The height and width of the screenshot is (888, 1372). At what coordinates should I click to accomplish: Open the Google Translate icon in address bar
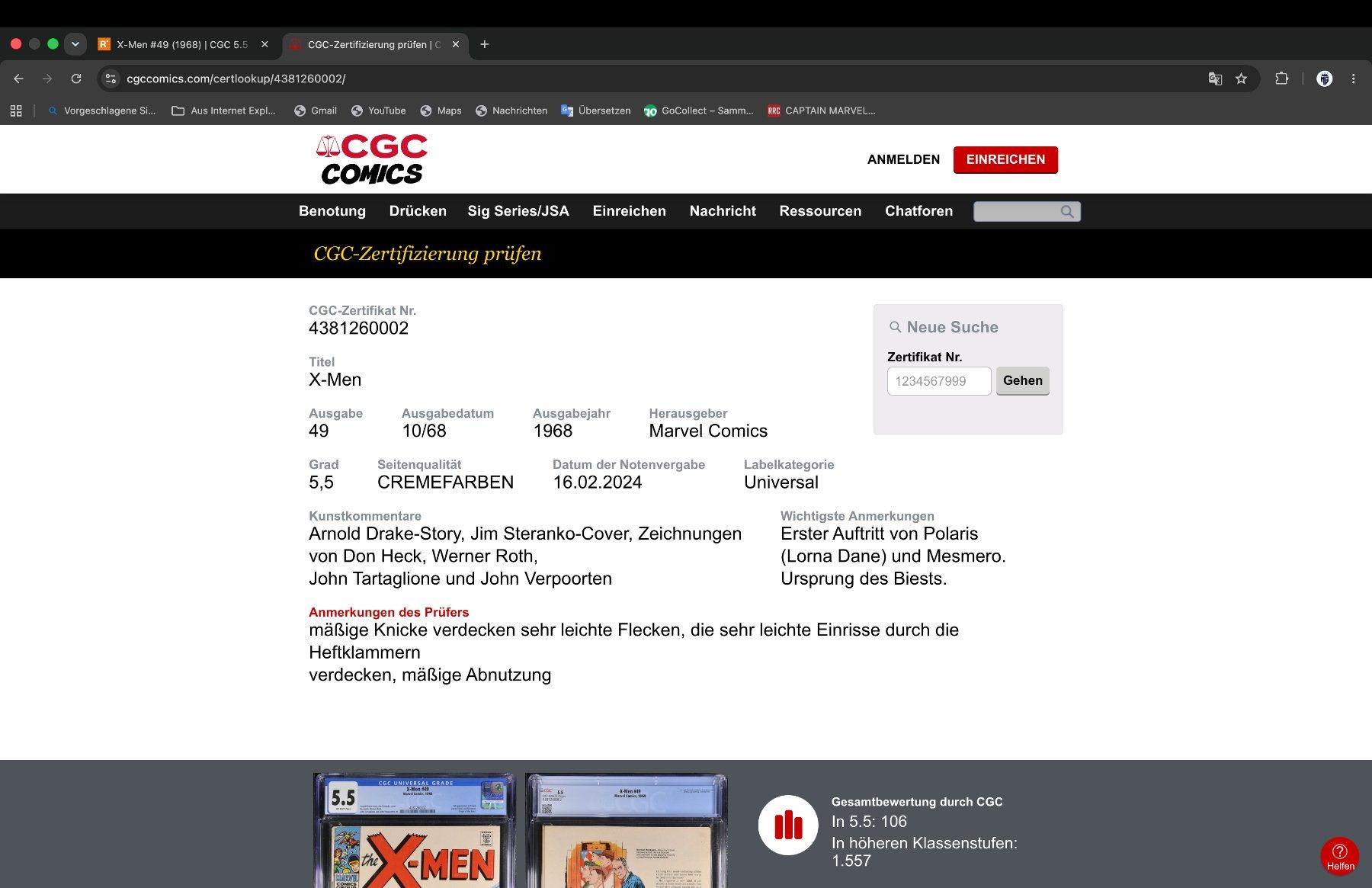[1215, 79]
